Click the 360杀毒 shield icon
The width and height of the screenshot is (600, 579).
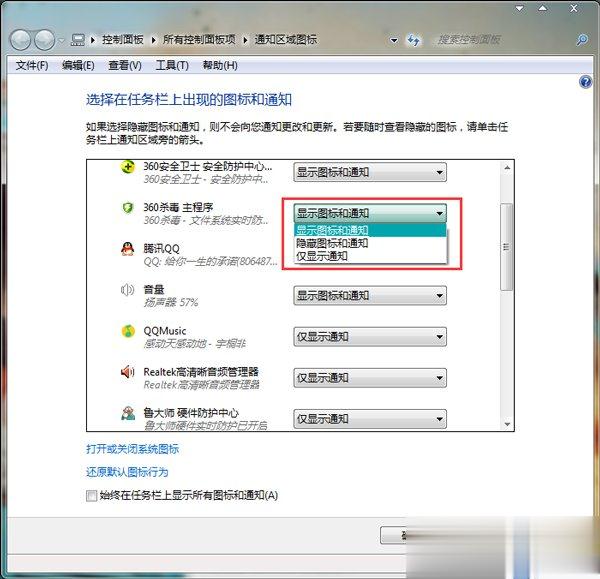click(128, 208)
